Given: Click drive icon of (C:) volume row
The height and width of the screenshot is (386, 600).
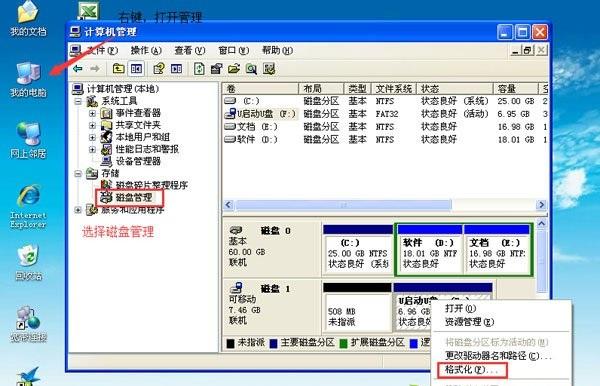Looking at the screenshot, I should (x=230, y=101).
